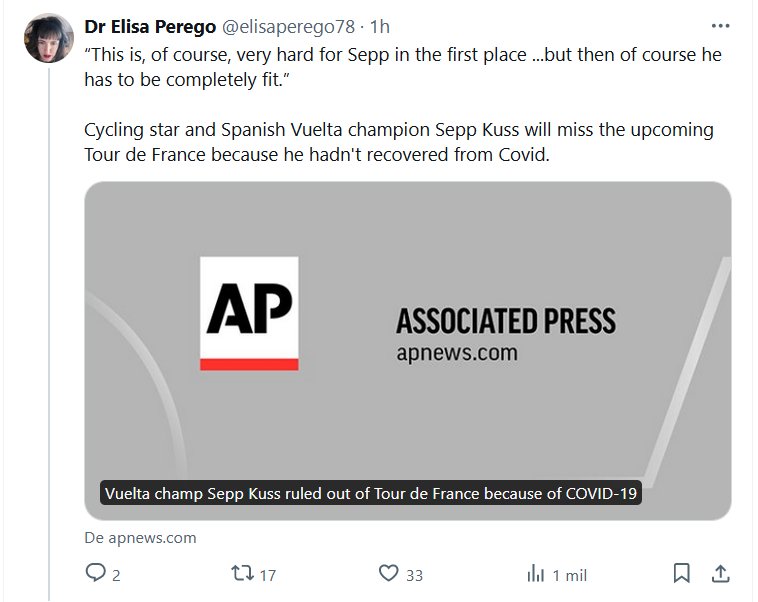Click the share arrow icon
This screenshot has width=758, height=602.
point(719,574)
